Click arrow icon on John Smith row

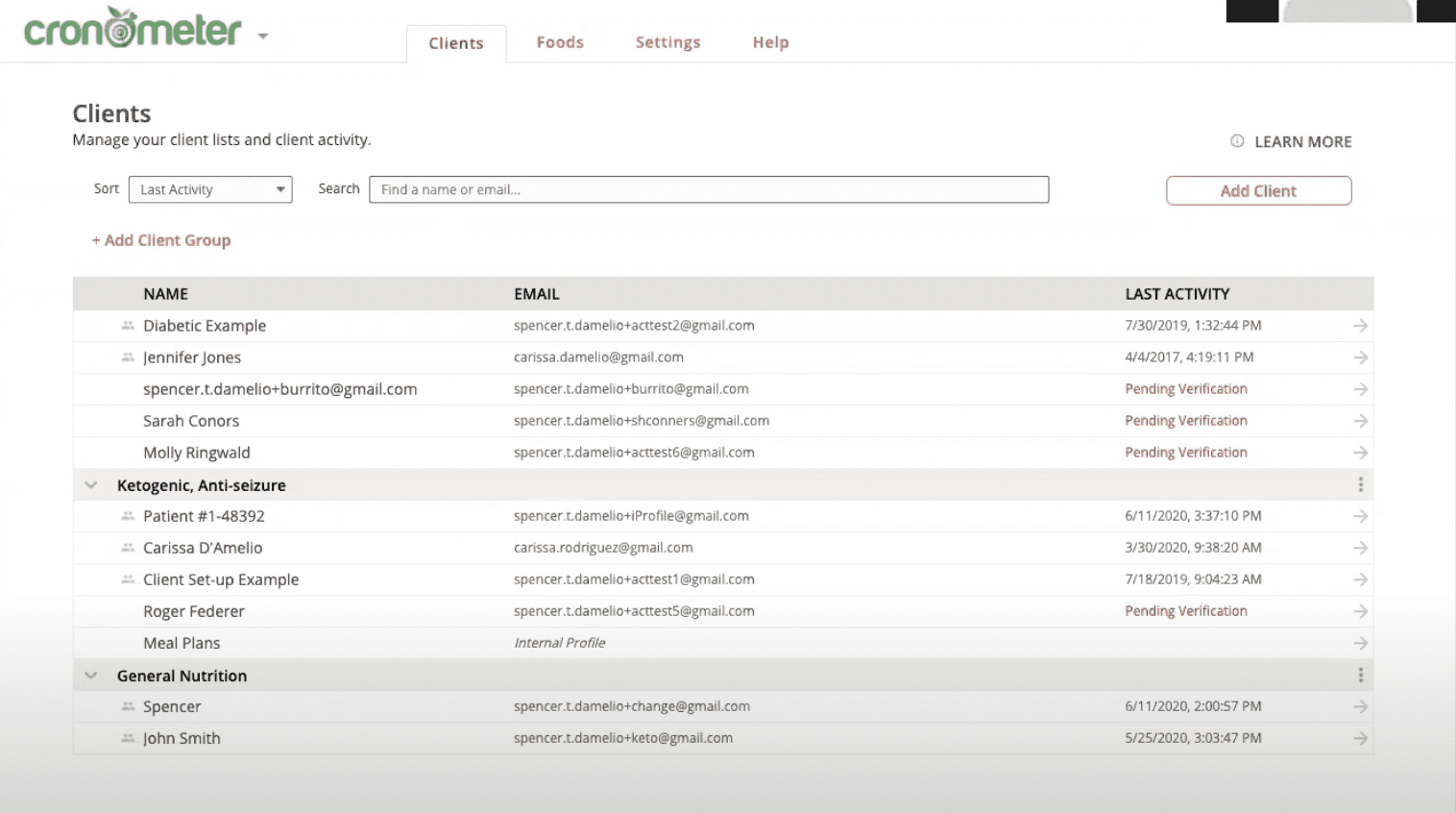click(x=1360, y=738)
